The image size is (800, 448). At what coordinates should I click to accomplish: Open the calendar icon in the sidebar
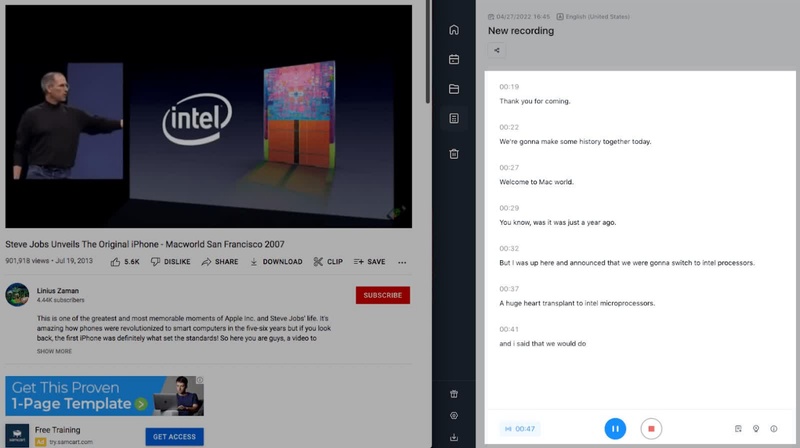pos(454,59)
